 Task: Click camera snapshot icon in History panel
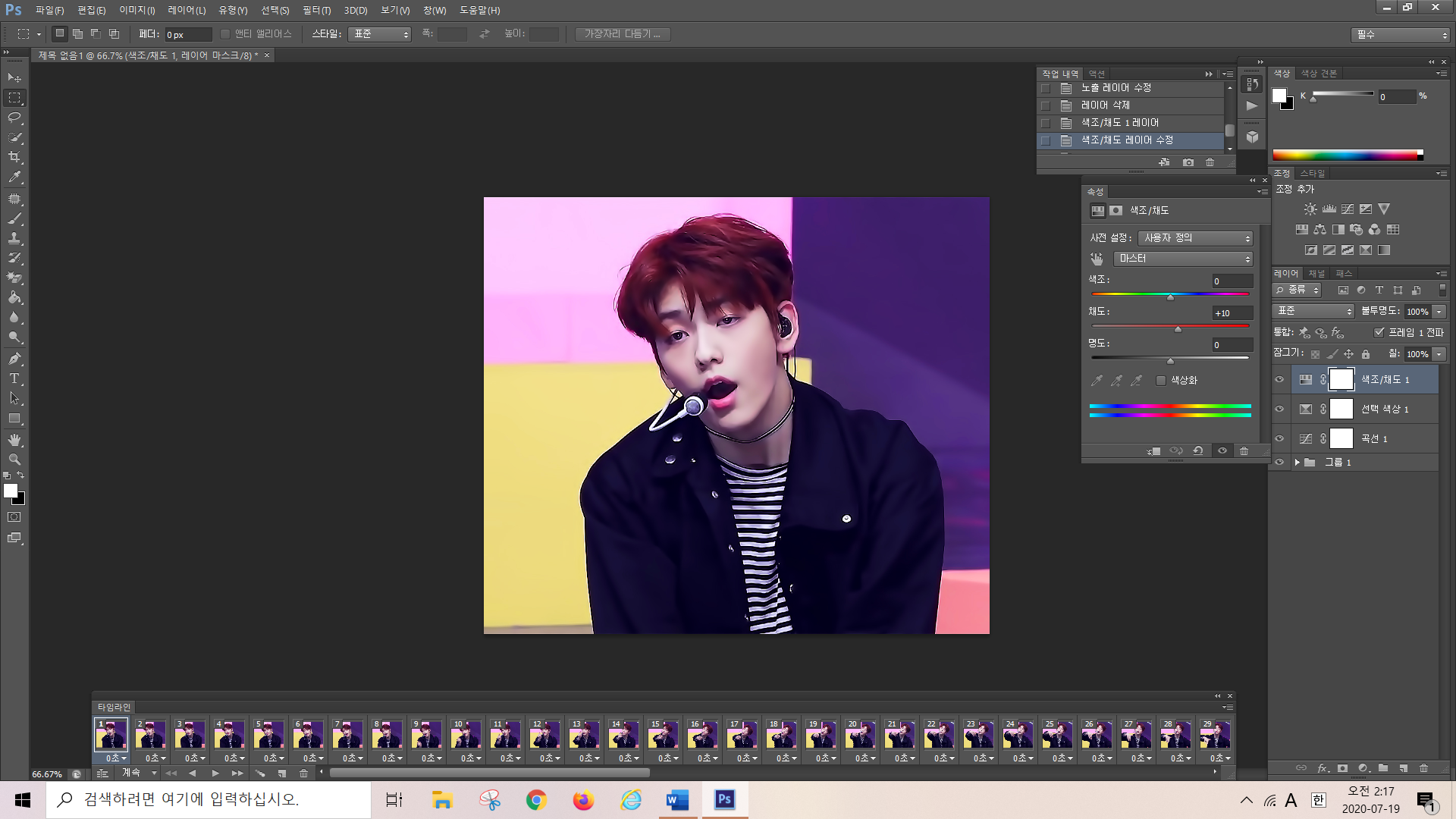point(1188,162)
